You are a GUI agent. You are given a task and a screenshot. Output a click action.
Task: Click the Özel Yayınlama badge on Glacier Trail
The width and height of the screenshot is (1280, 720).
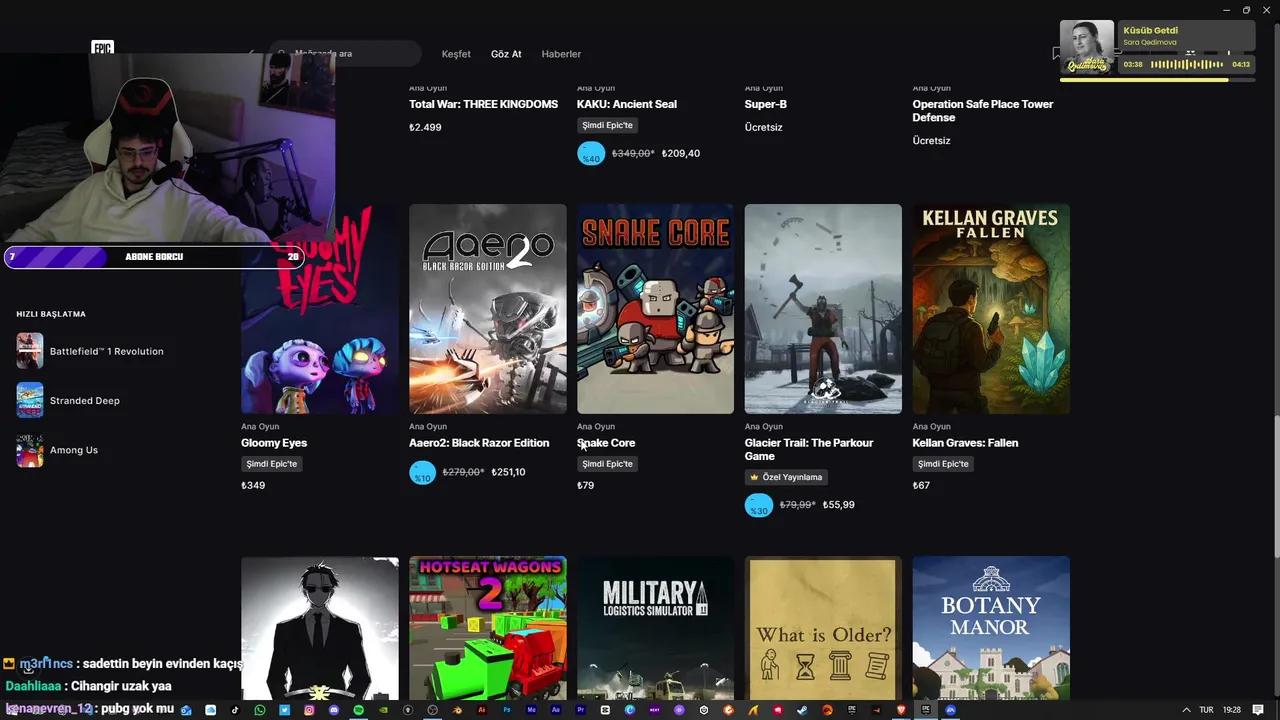click(x=786, y=477)
